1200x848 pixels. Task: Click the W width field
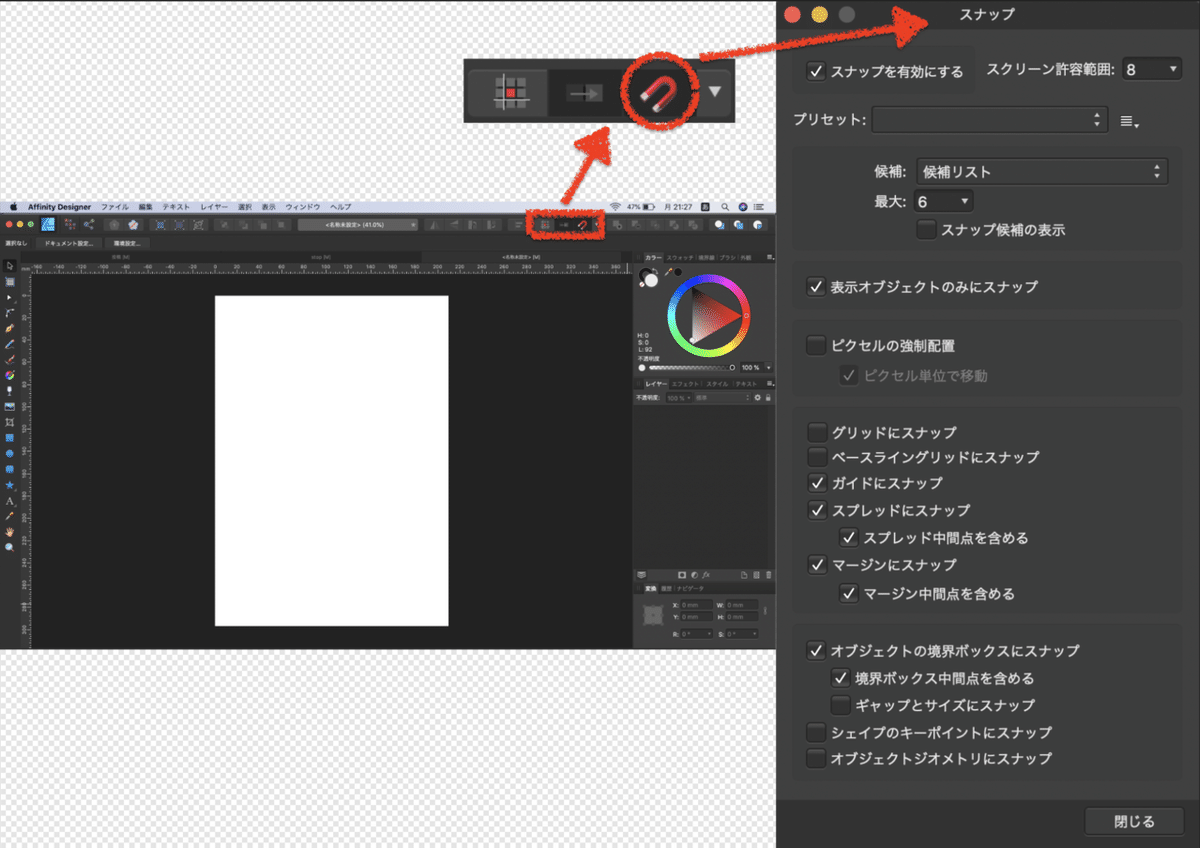pyautogui.click(x=742, y=605)
